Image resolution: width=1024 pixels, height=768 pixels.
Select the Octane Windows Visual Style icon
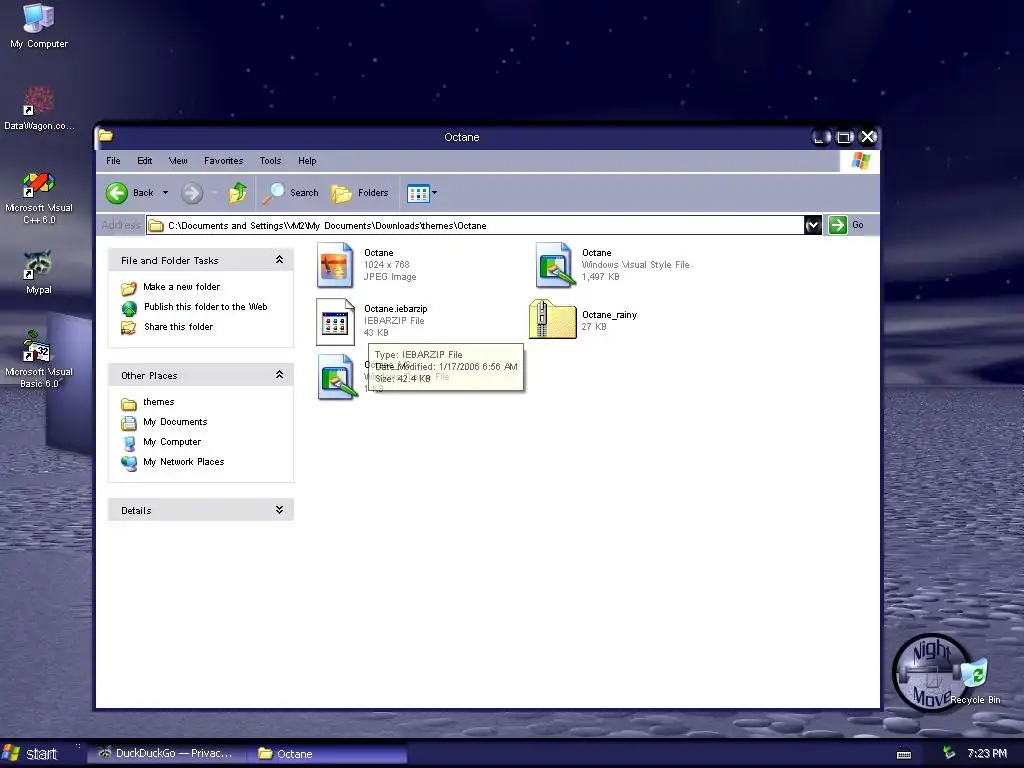[554, 264]
